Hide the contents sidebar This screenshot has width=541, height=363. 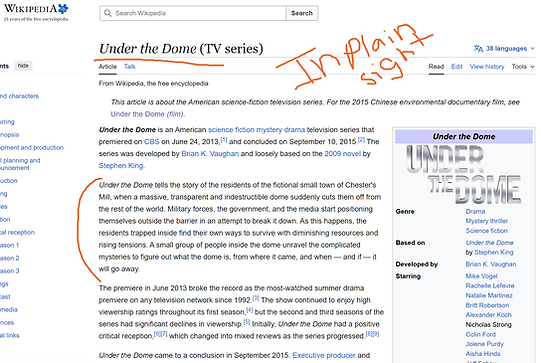point(23,66)
